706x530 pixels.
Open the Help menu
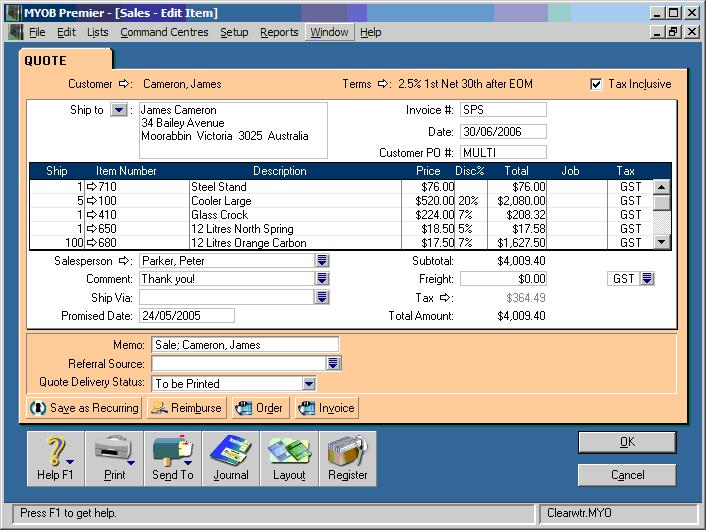point(371,32)
